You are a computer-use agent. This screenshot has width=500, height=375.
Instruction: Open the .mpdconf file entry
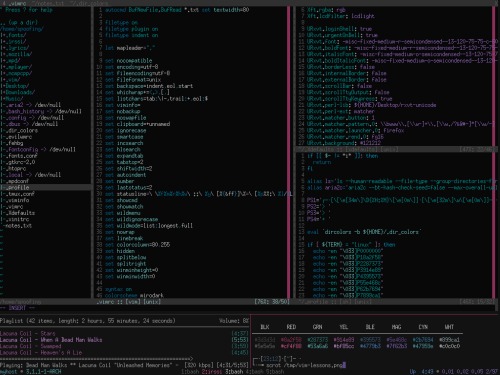pyautogui.click(x=17, y=181)
